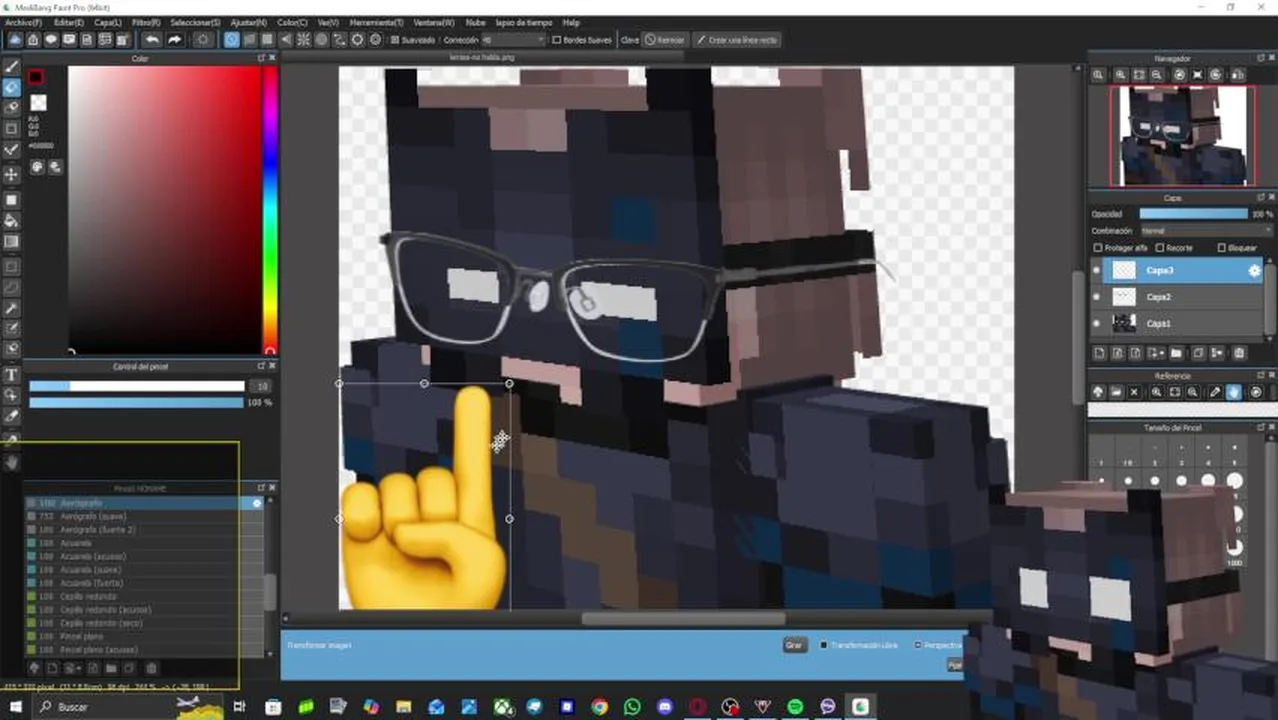Select the Gradient tool
This screenshot has width=1278, height=720.
click(12, 241)
